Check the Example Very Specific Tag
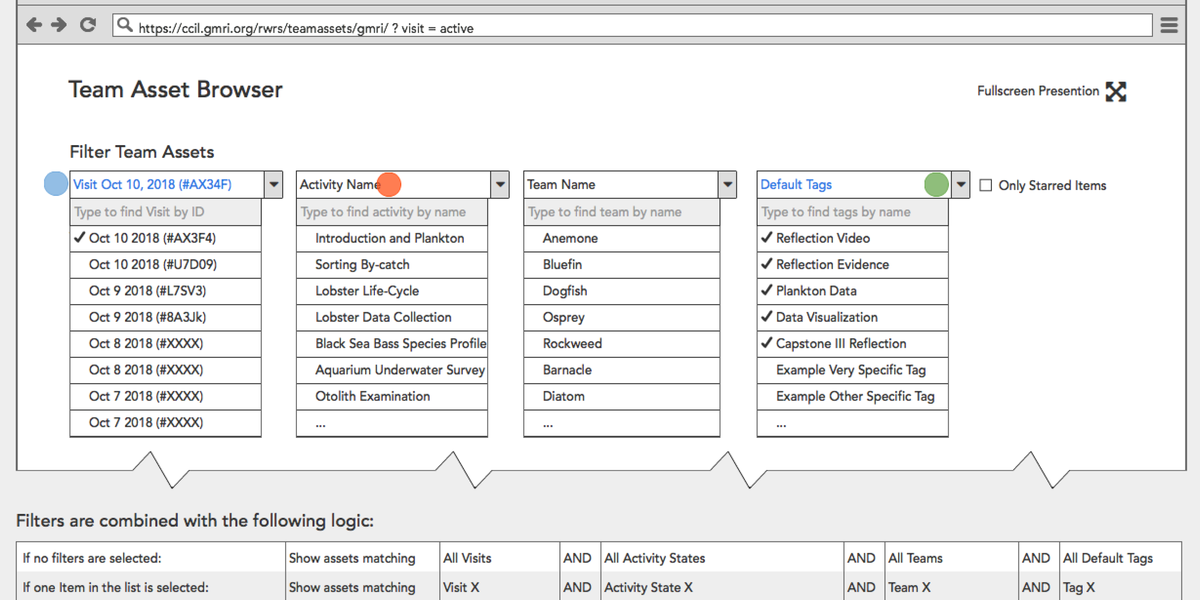The width and height of the screenshot is (1200, 600). (852, 370)
